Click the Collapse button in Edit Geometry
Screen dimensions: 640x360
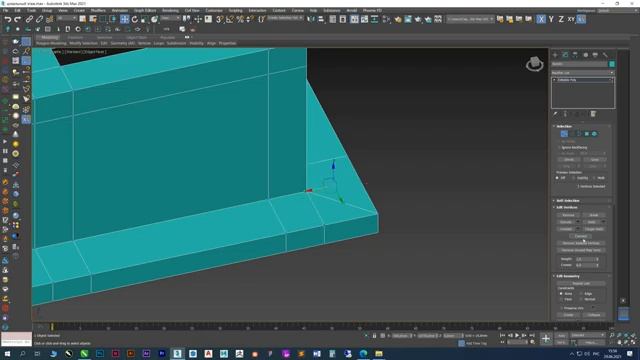pos(594,315)
